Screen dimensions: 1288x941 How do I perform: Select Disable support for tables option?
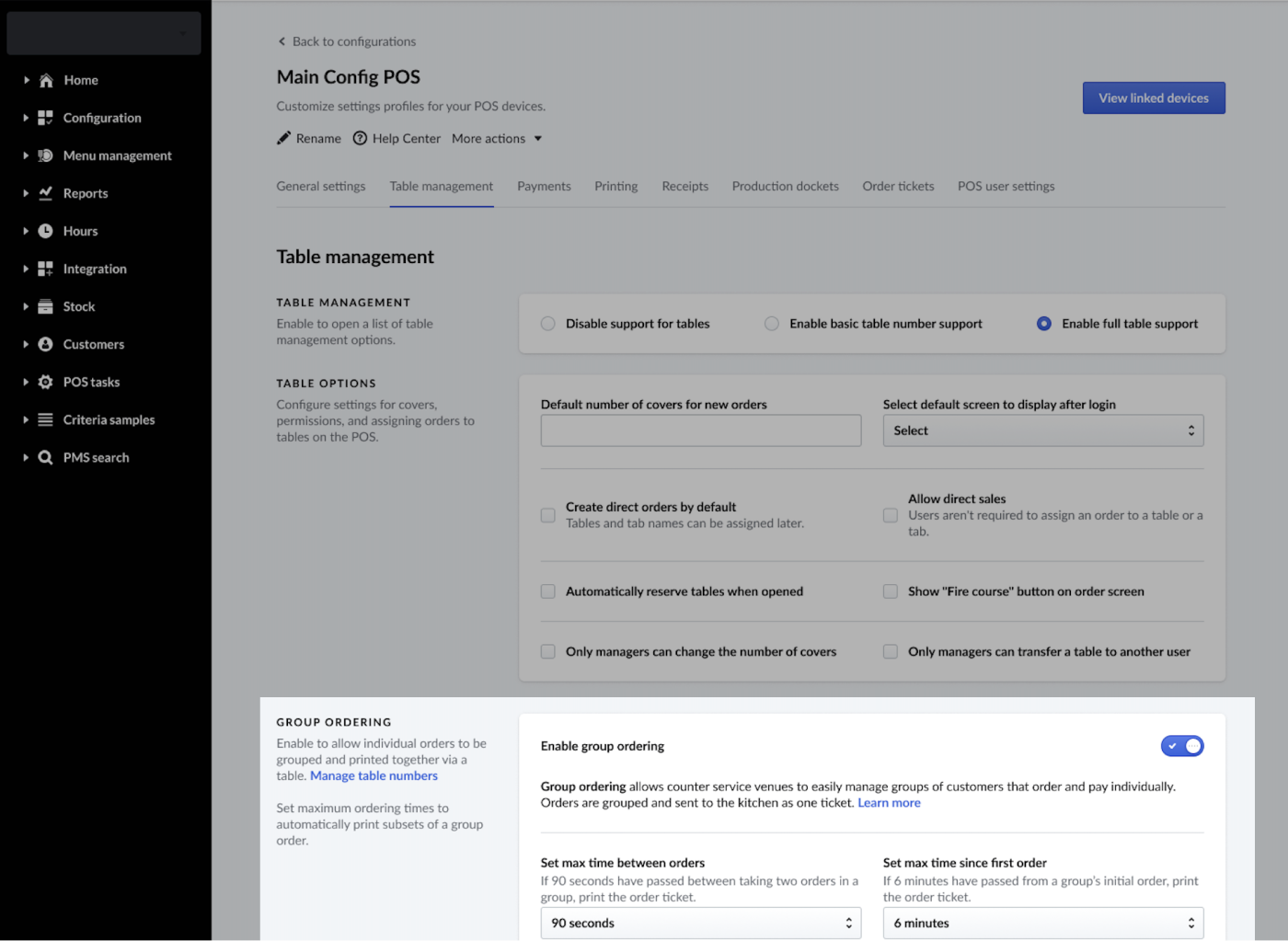548,324
